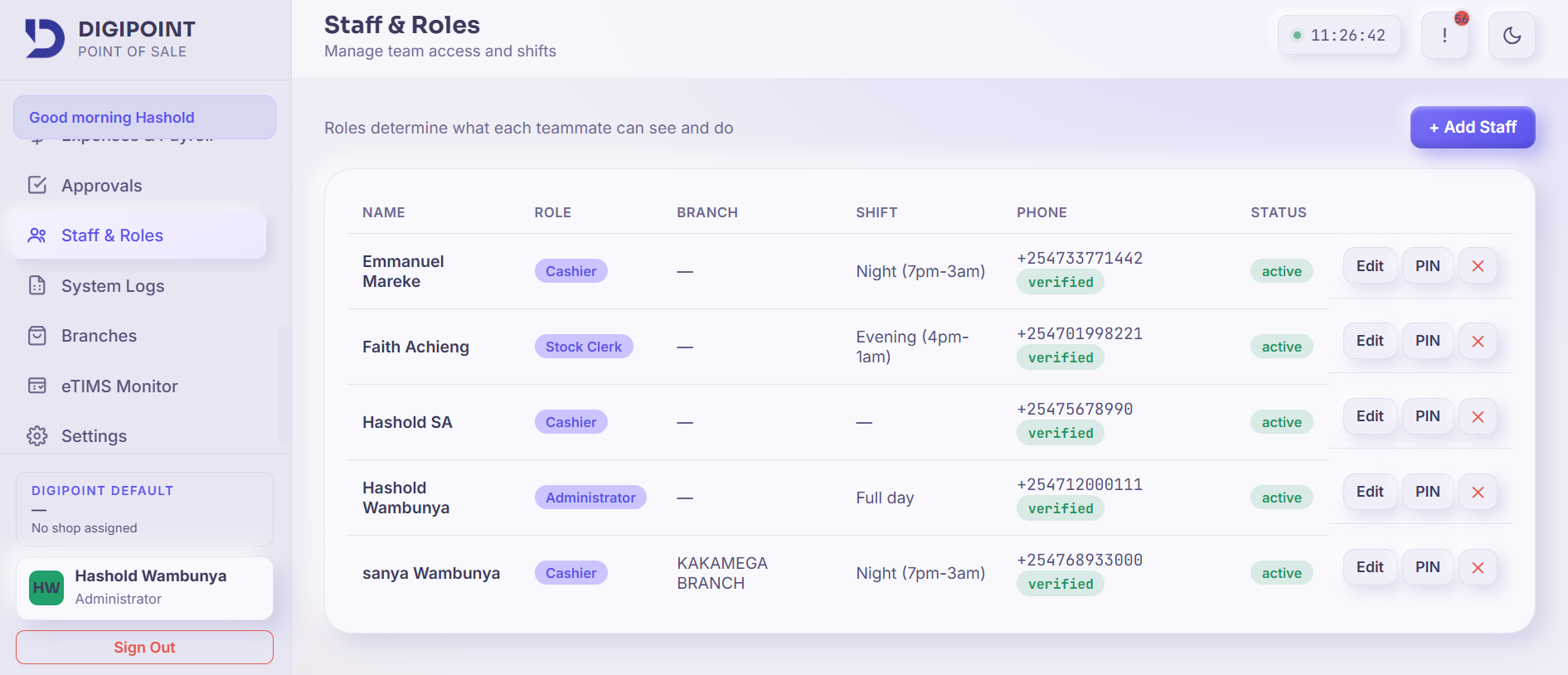Click the Add Staff button

pyautogui.click(x=1473, y=128)
